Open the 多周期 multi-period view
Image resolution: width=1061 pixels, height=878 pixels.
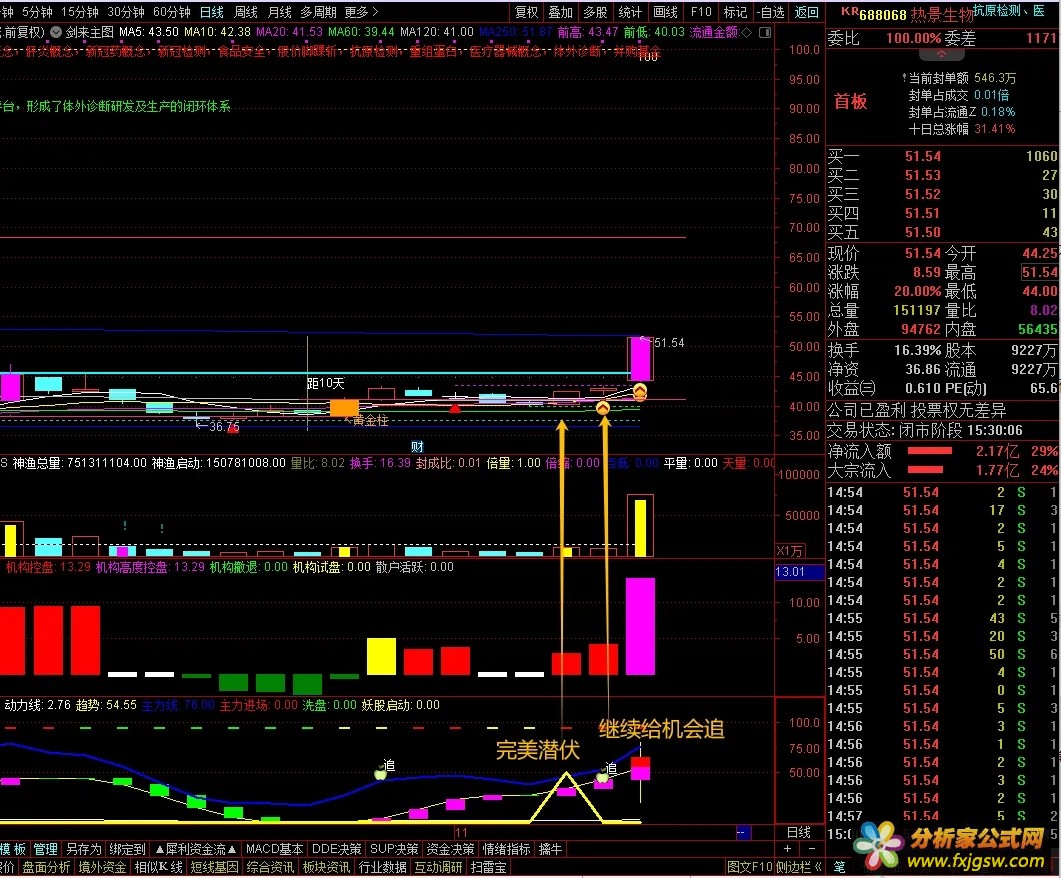click(318, 12)
